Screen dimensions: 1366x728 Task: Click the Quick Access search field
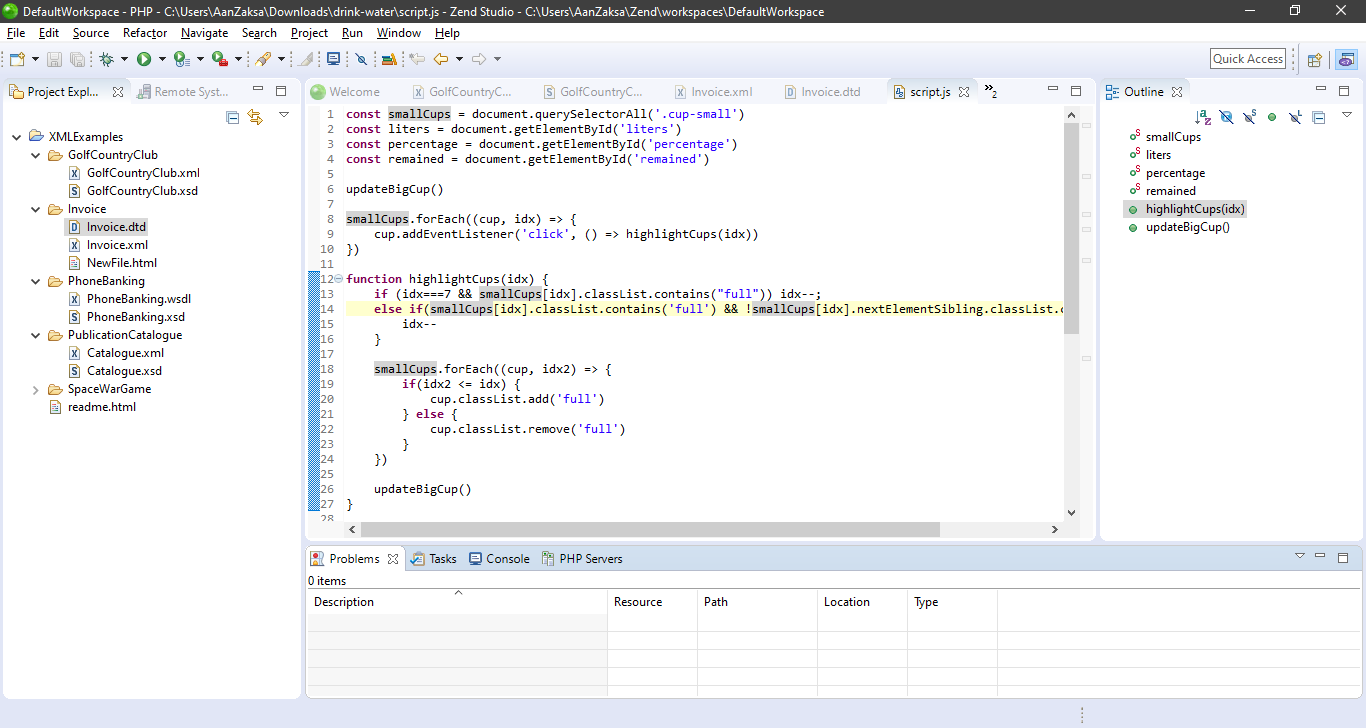(x=1247, y=59)
